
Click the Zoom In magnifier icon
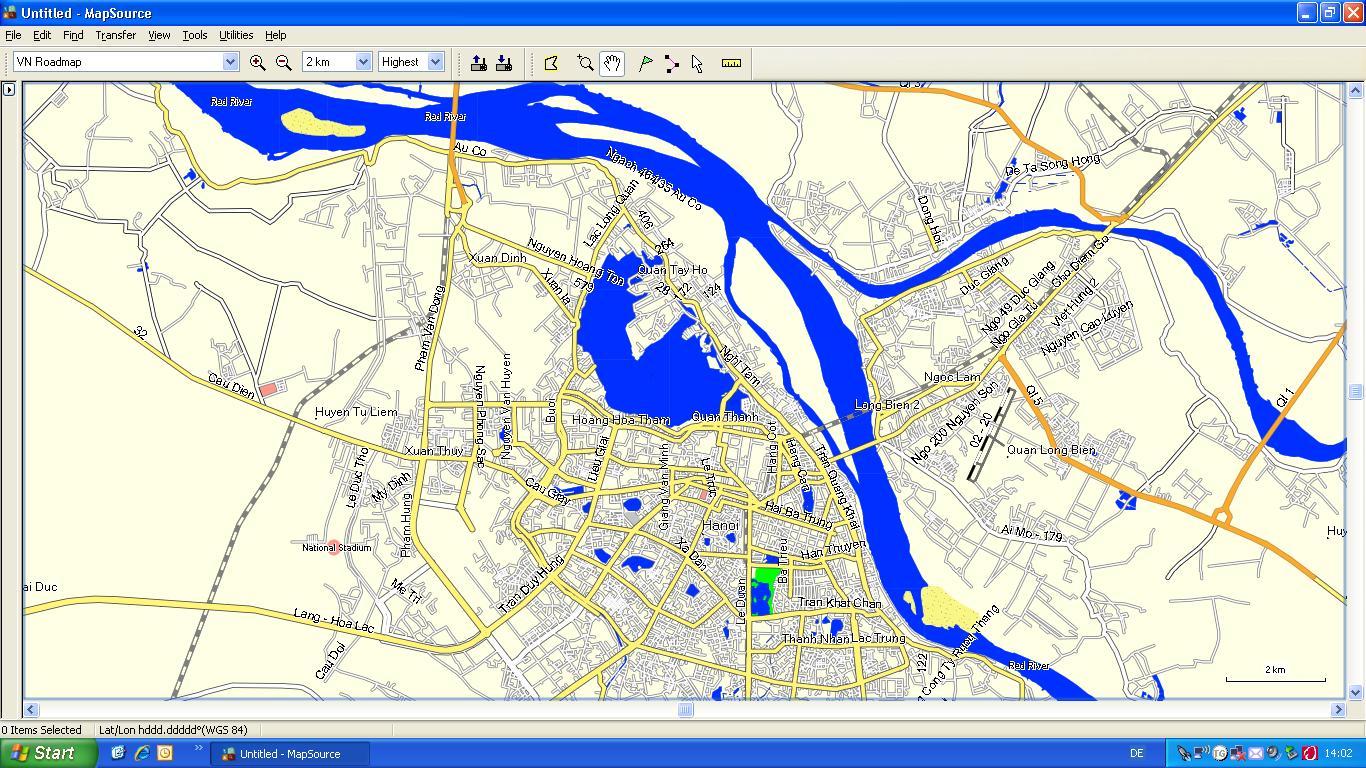[x=257, y=62]
